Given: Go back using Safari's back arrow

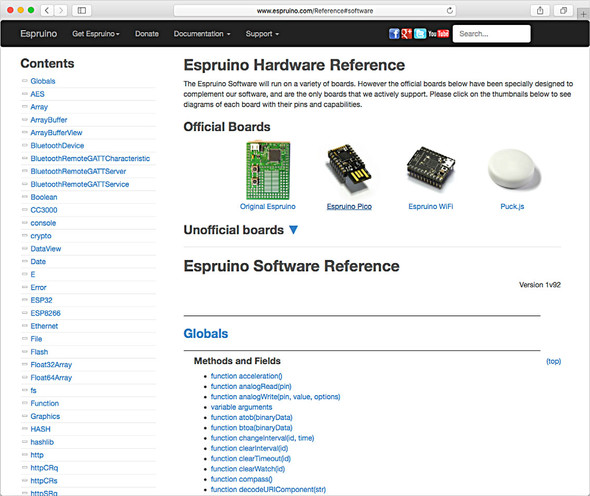Looking at the screenshot, I should click(x=47, y=11).
